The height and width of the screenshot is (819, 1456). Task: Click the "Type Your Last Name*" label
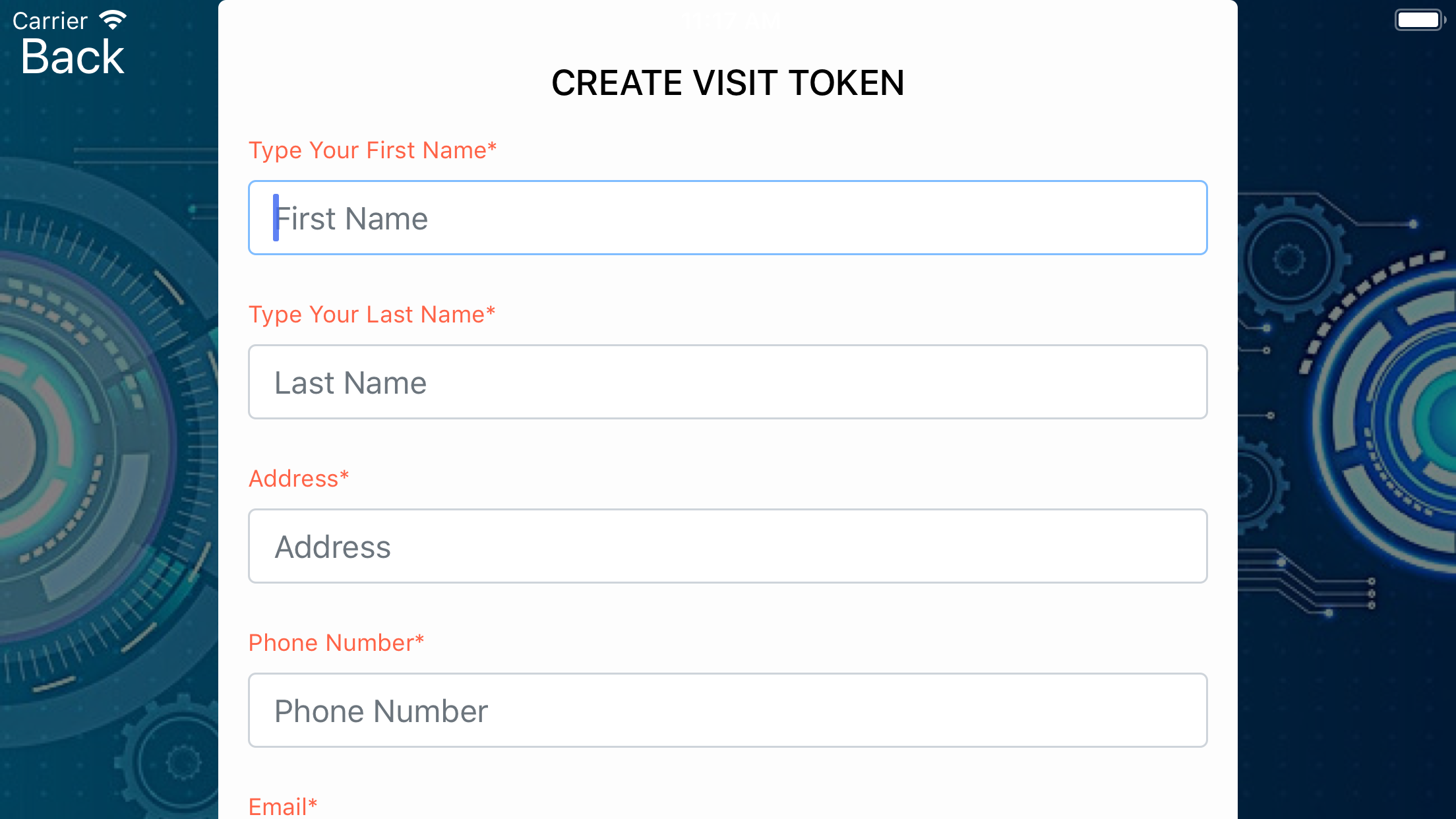371,315
